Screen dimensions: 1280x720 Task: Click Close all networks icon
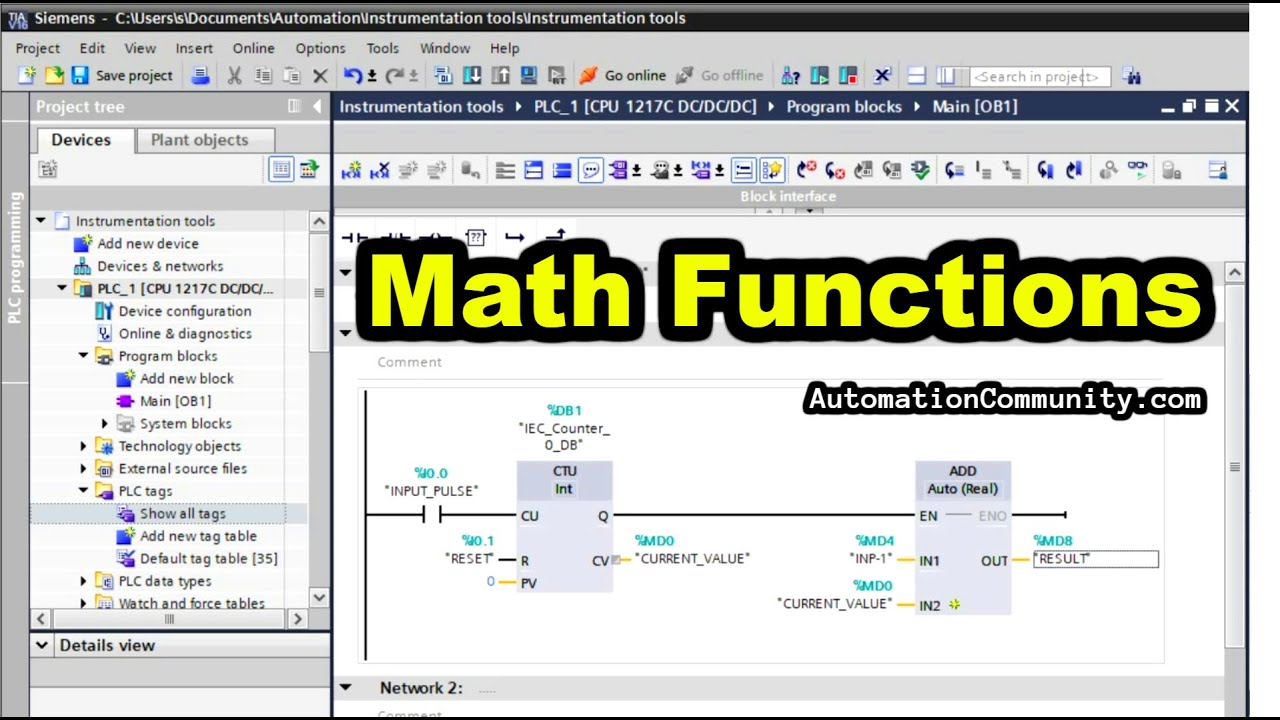[x=562, y=170]
